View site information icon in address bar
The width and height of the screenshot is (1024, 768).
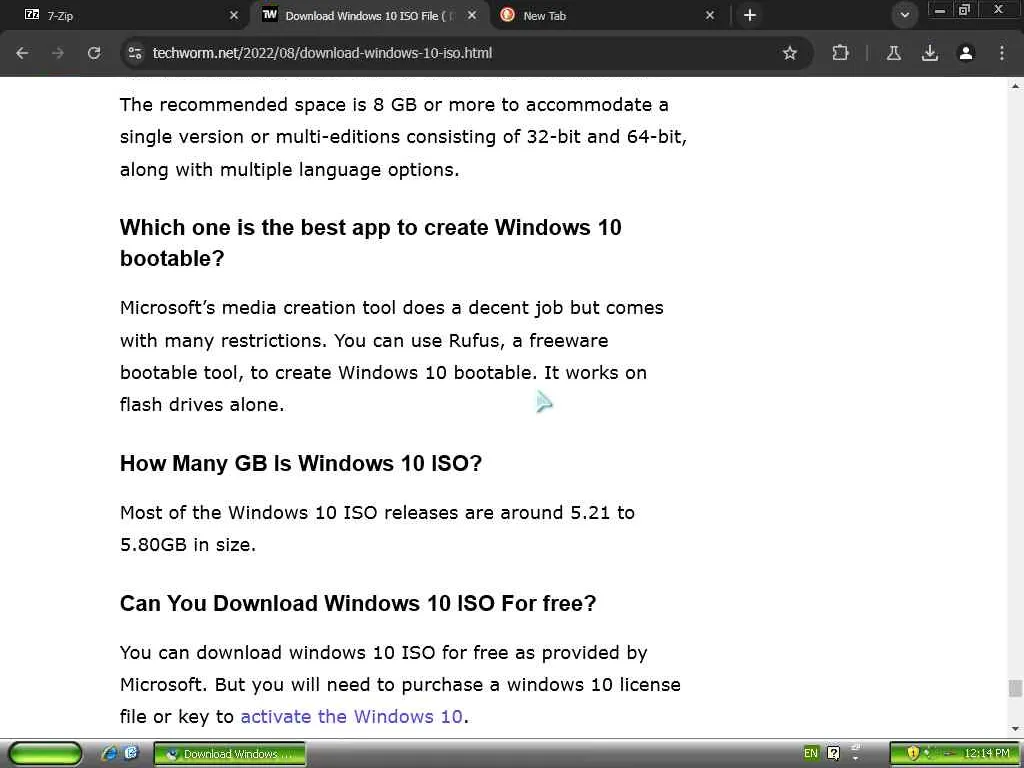click(x=135, y=53)
